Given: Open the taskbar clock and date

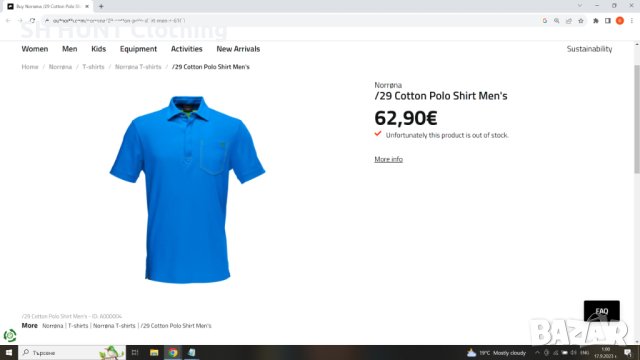Looking at the screenshot, I should click(605, 353).
